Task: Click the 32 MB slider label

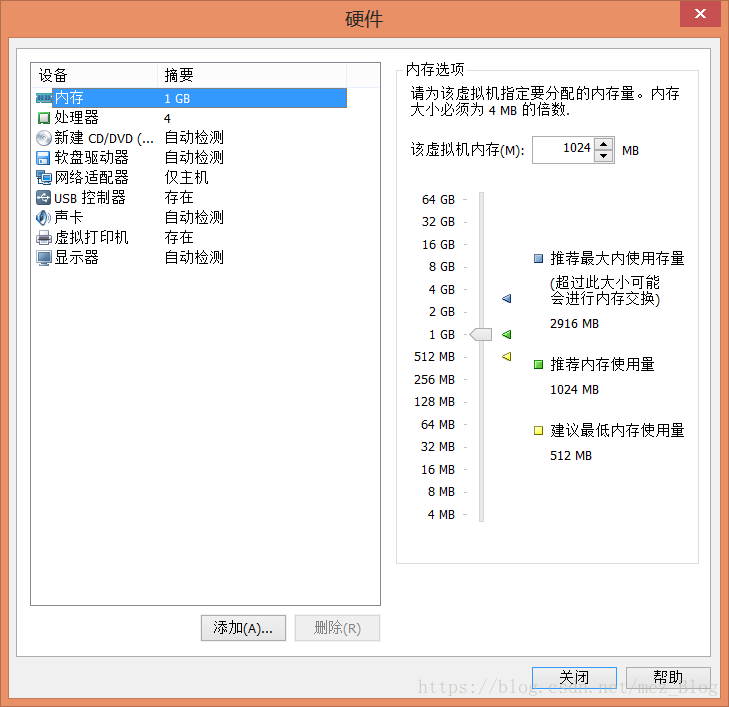Action: click(x=438, y=447)
